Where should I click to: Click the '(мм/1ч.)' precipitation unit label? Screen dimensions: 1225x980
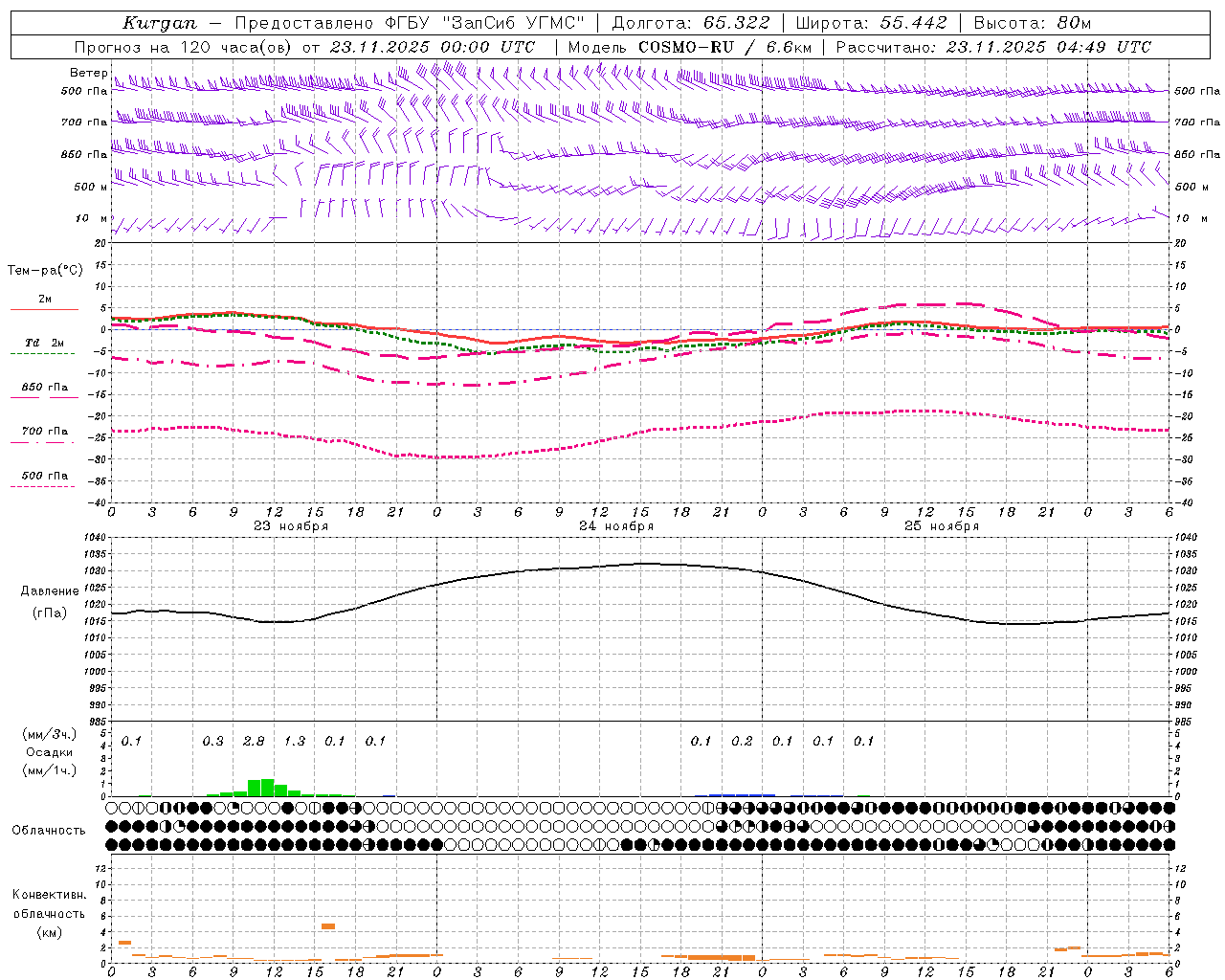(x=50, y=770)
